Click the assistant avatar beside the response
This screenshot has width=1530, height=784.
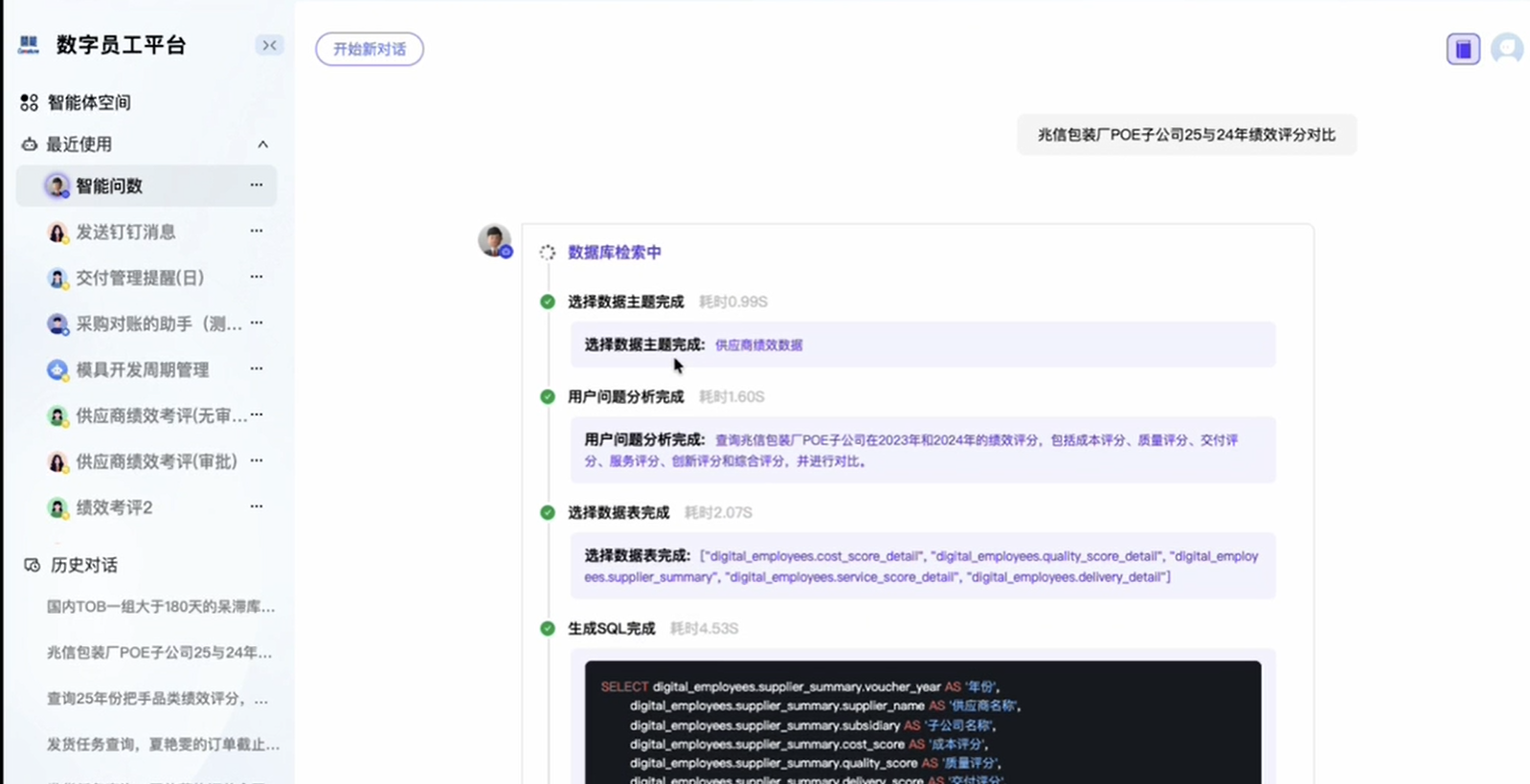(x=495, y=240)
